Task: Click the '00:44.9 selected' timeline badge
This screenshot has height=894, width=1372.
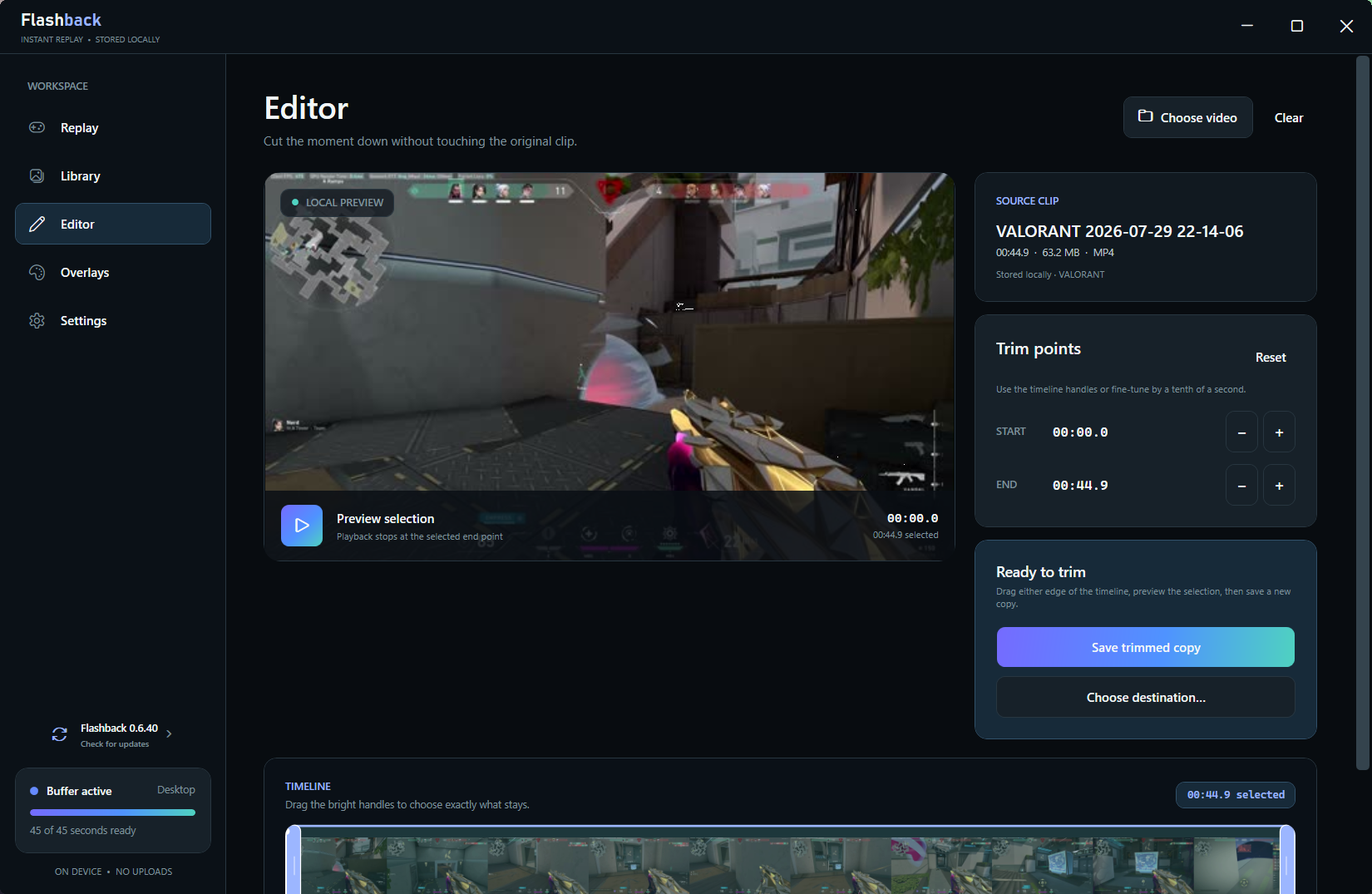Action: pos(1235,794)
